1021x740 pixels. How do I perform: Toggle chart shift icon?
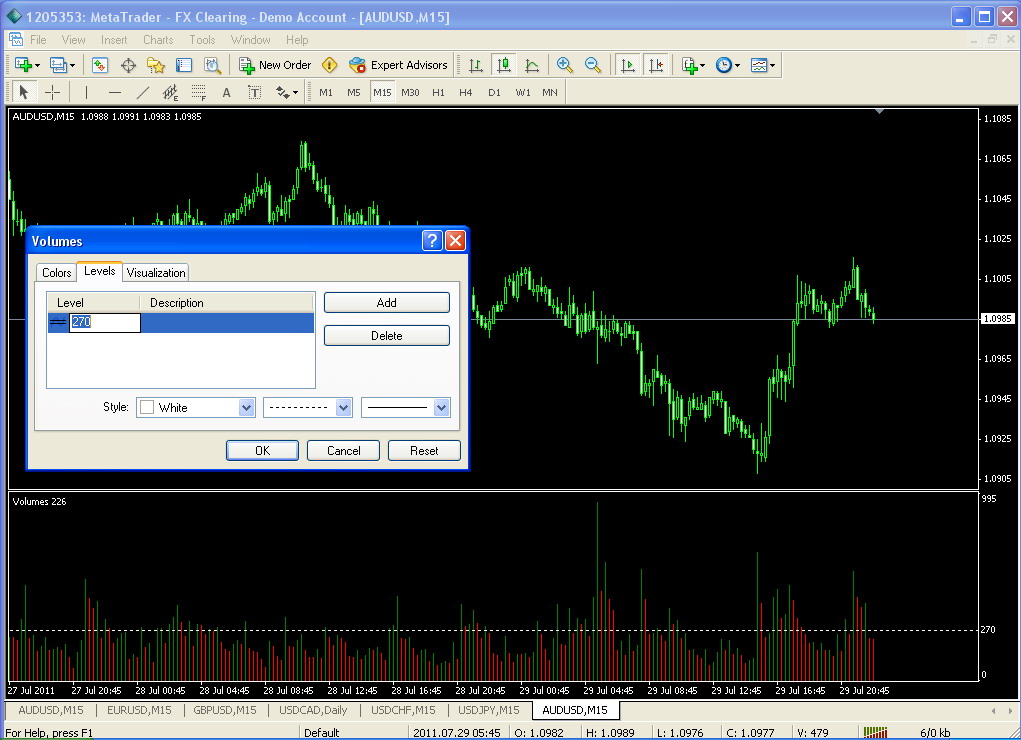point(656,65)
